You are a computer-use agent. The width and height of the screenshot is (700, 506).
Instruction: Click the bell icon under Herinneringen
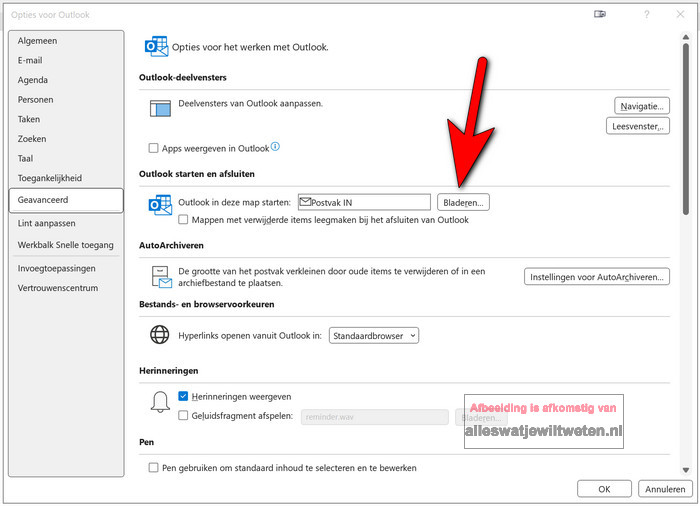click(160, 401)
